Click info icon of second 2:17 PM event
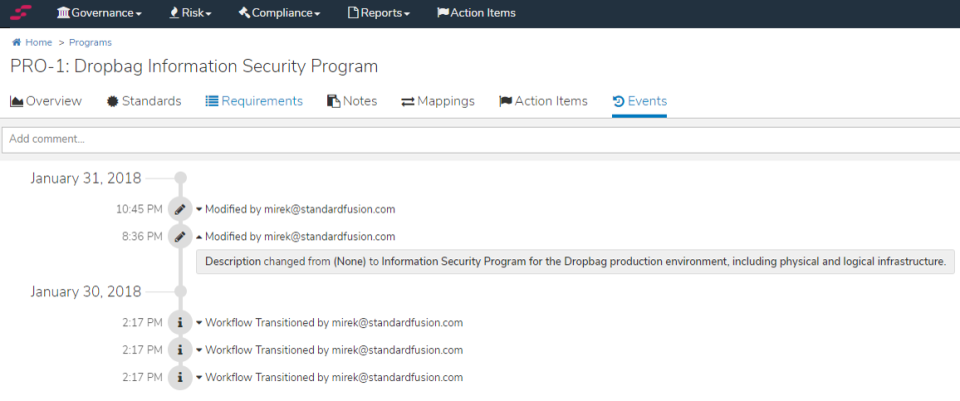960x401 pixels. pyautogui.click(x=180, y=350)
